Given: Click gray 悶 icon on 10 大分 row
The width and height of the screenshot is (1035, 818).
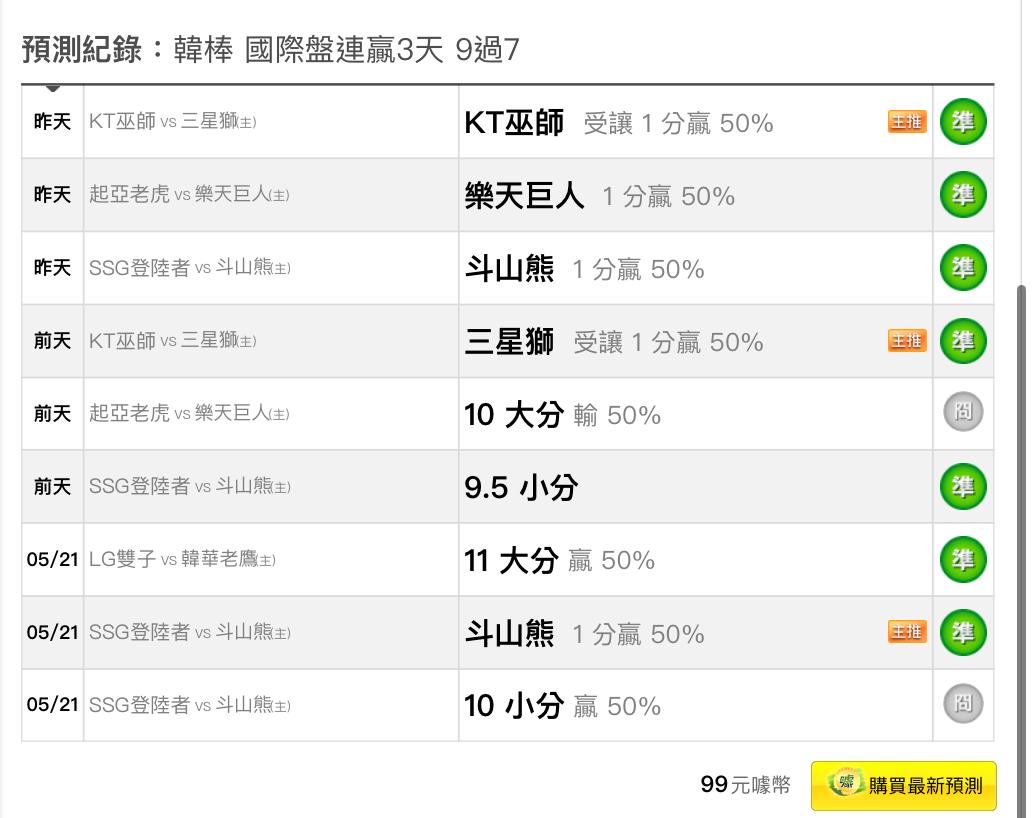Looking at the screenshot, I should [963, 412].
